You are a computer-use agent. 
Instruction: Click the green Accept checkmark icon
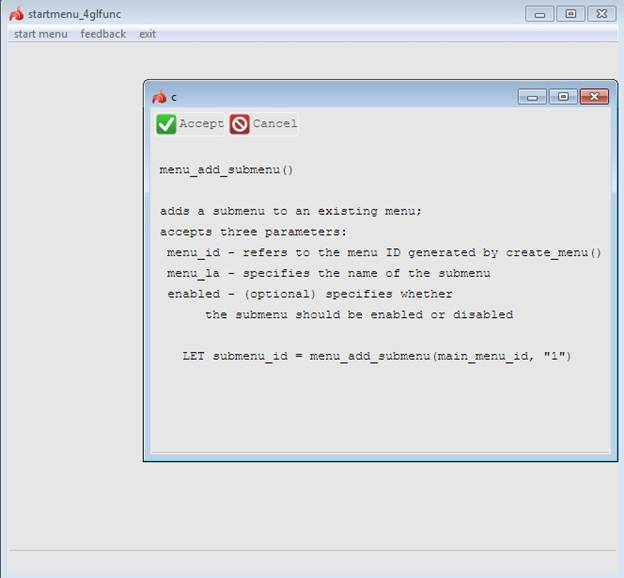tap(166, 124)
